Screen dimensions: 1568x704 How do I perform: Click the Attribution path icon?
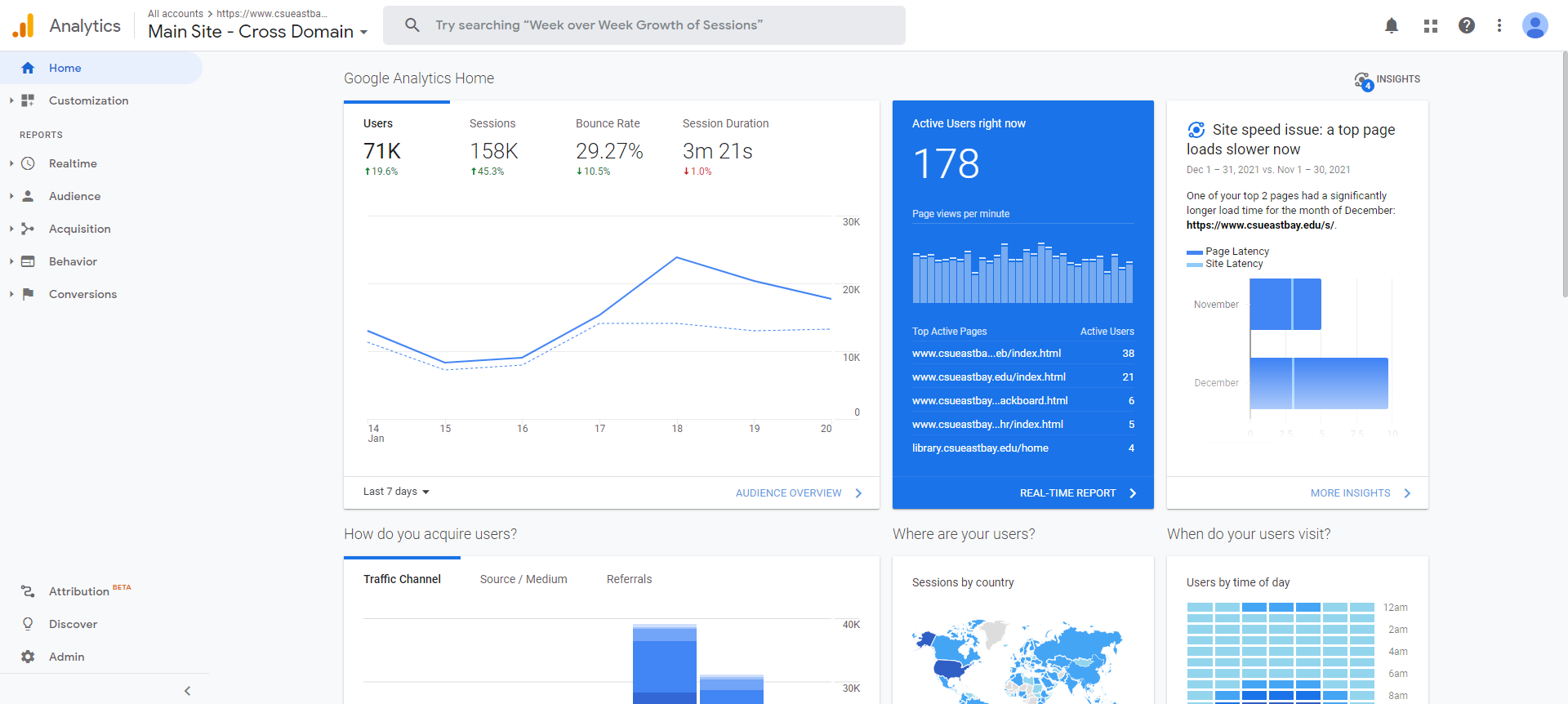click(x=28, y=591)
